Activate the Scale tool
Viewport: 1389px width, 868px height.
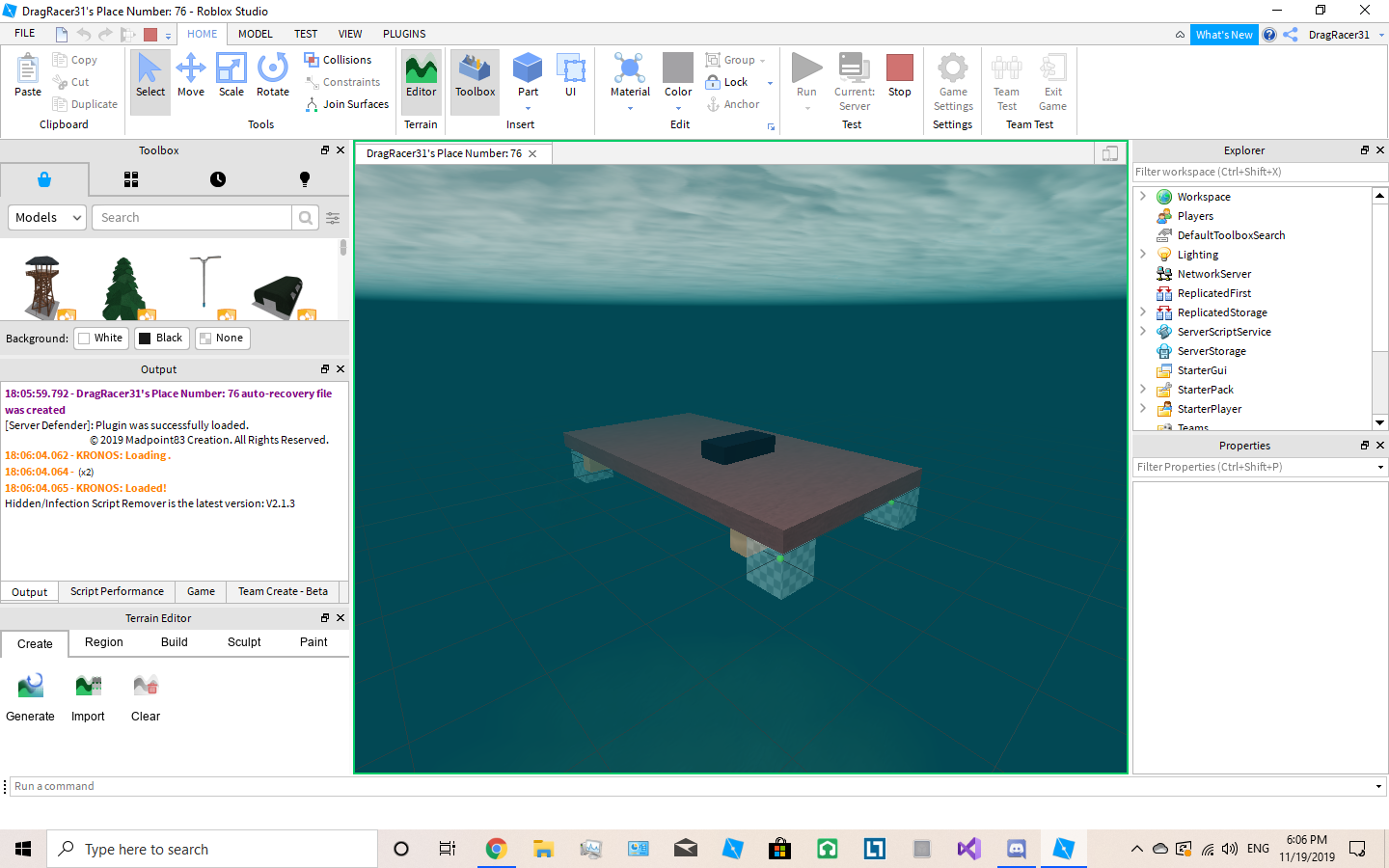[x=231, y=75]
